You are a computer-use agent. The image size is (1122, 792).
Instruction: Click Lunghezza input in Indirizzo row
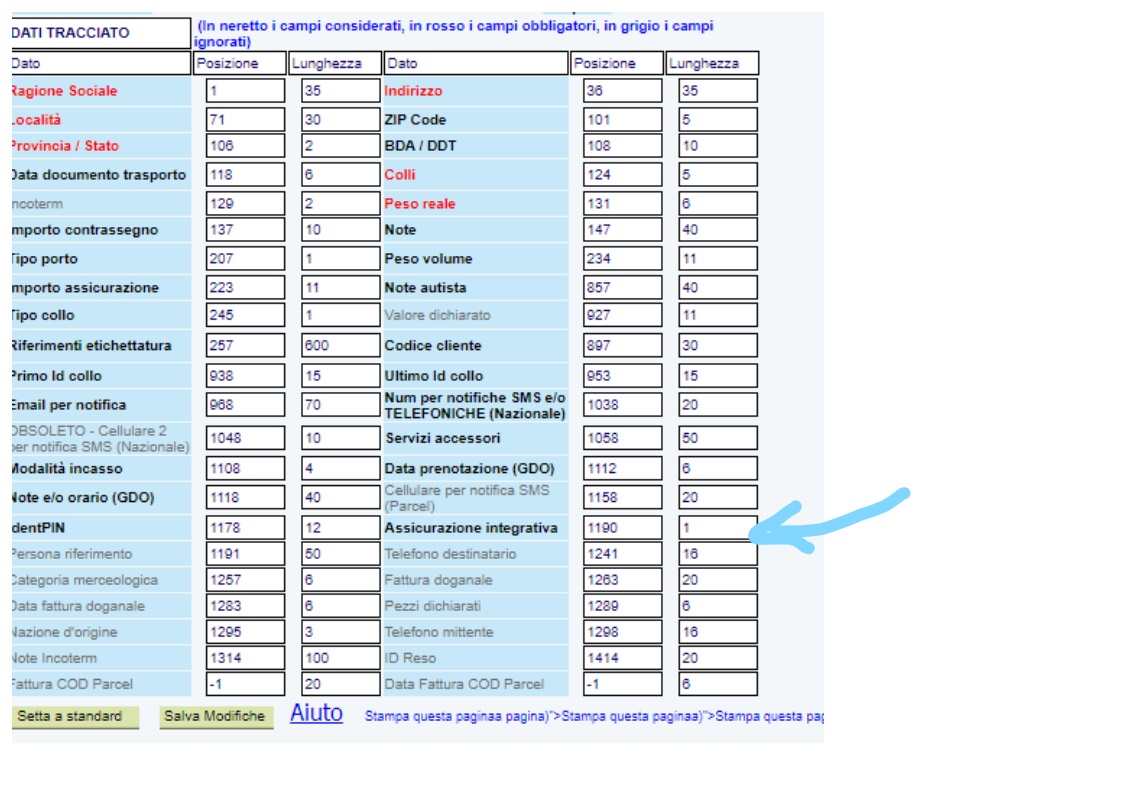(x=718, y=91)
